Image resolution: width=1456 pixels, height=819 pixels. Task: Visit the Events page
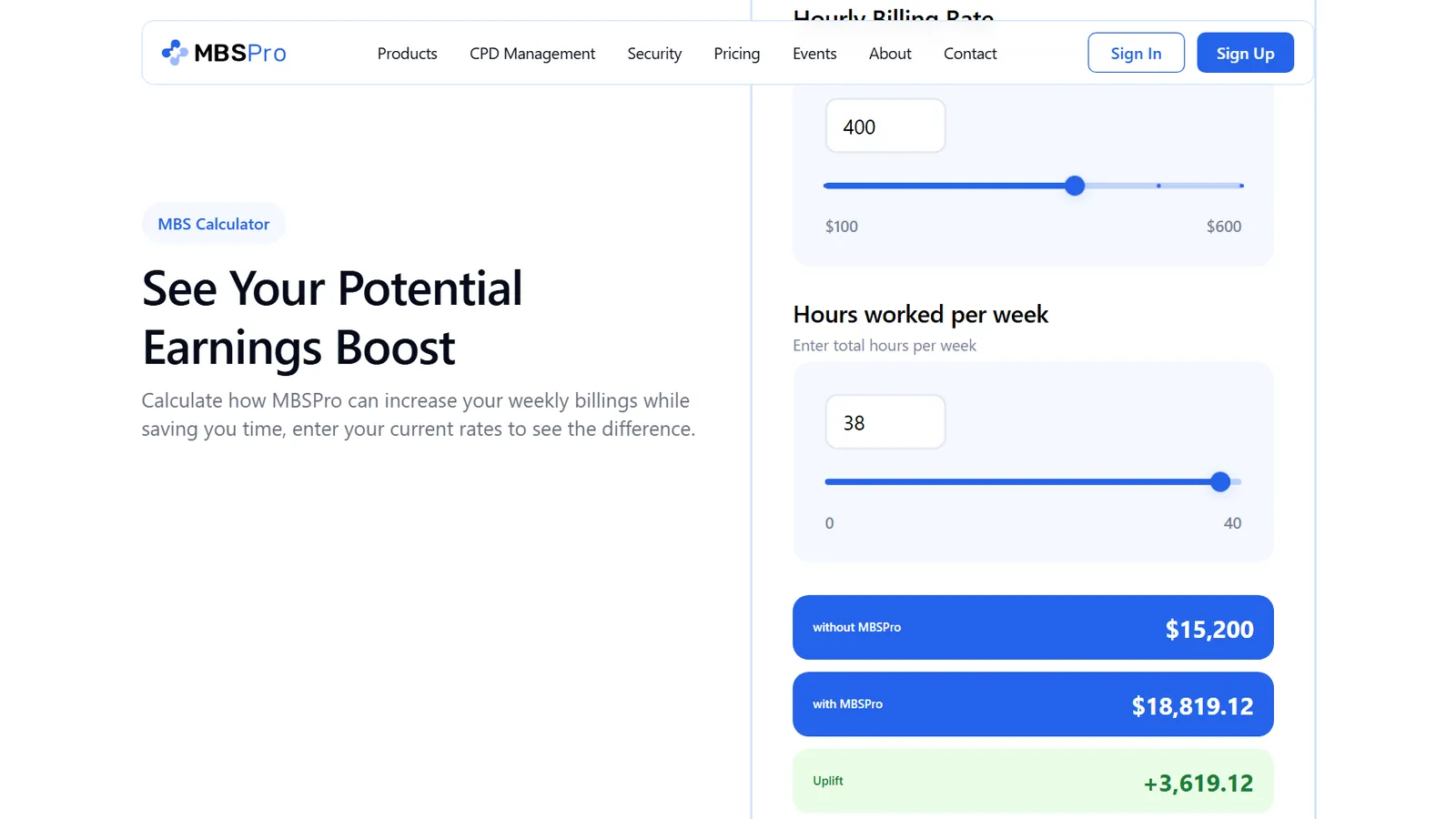pos(814,54)
